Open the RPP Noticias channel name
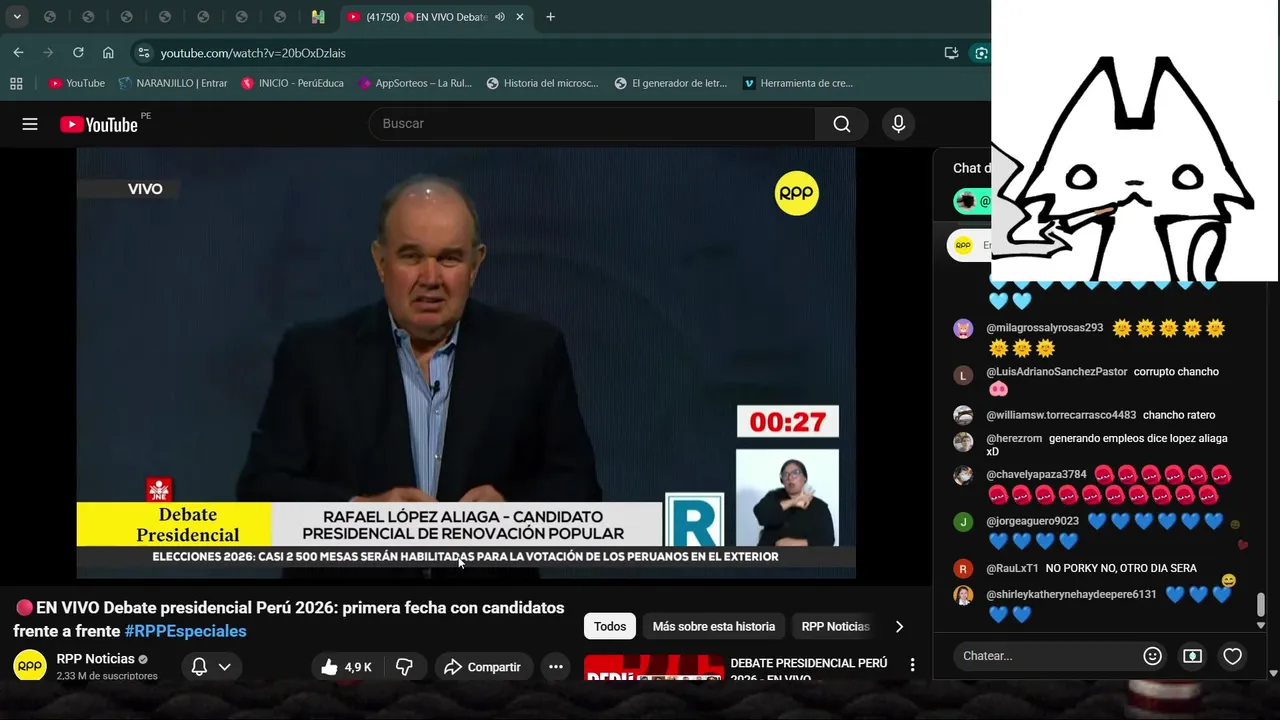The width and height of the screenshot is (1280, 720). (95, 659)
